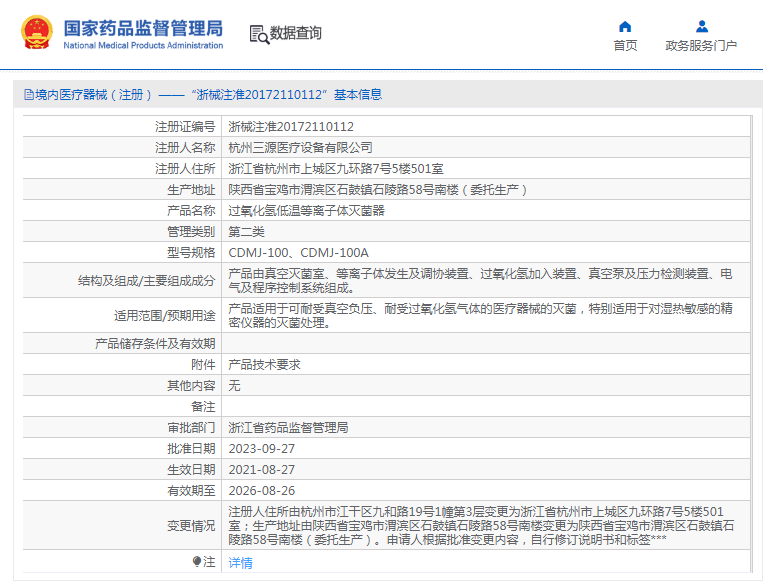The width and height of the screenshot is (763, 588).
Task: Click the 其他内容 label
Action: tap(191, 386)
